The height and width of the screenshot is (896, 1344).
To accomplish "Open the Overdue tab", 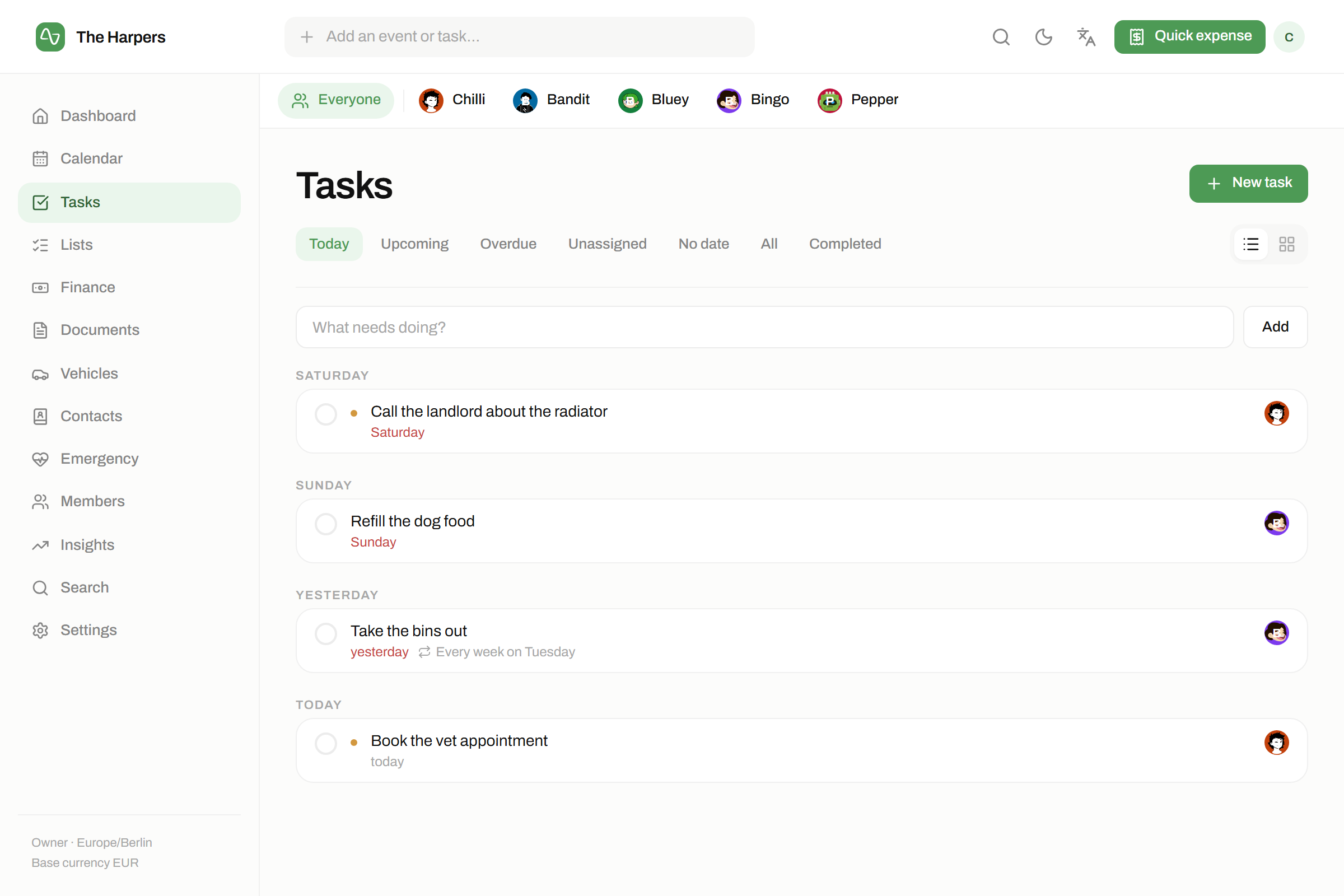I will click(508, 244).
